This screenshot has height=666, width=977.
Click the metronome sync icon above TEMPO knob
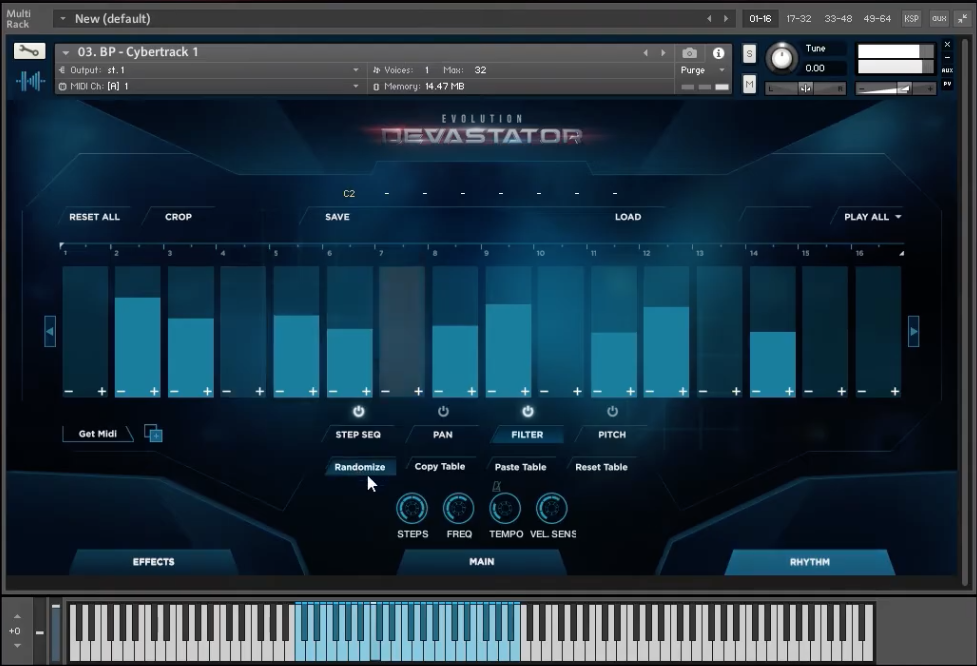pyautogui.click(x=497, y=486)
